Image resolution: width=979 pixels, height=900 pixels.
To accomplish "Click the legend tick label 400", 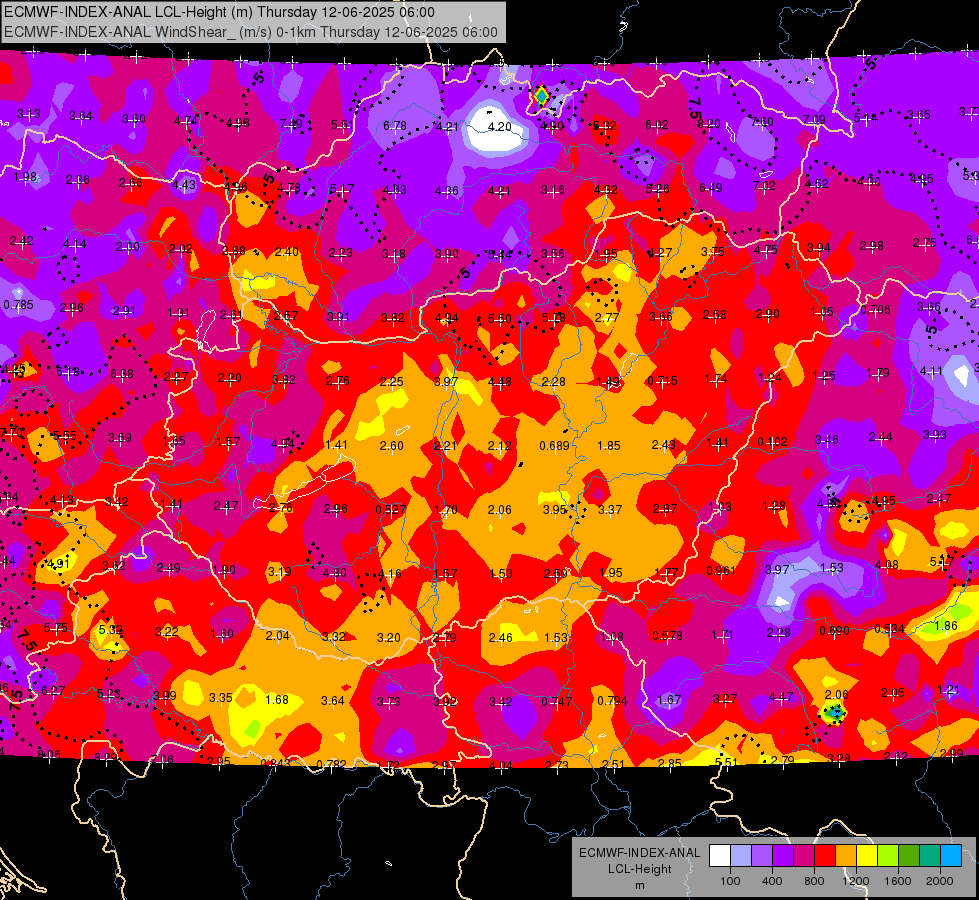I will pyautogui.click(x=772, y=881).
